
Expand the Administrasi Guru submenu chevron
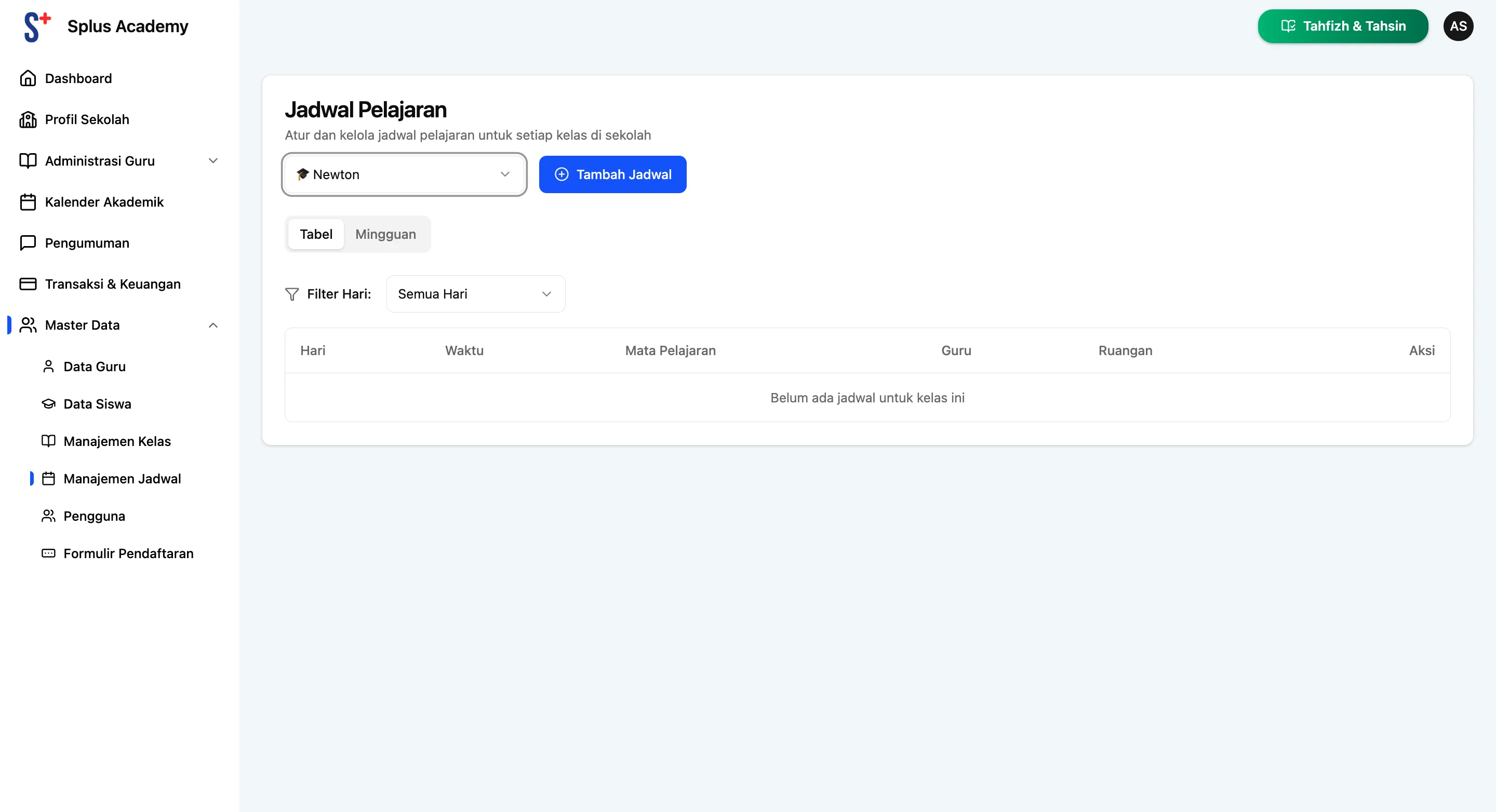point(213,161)
